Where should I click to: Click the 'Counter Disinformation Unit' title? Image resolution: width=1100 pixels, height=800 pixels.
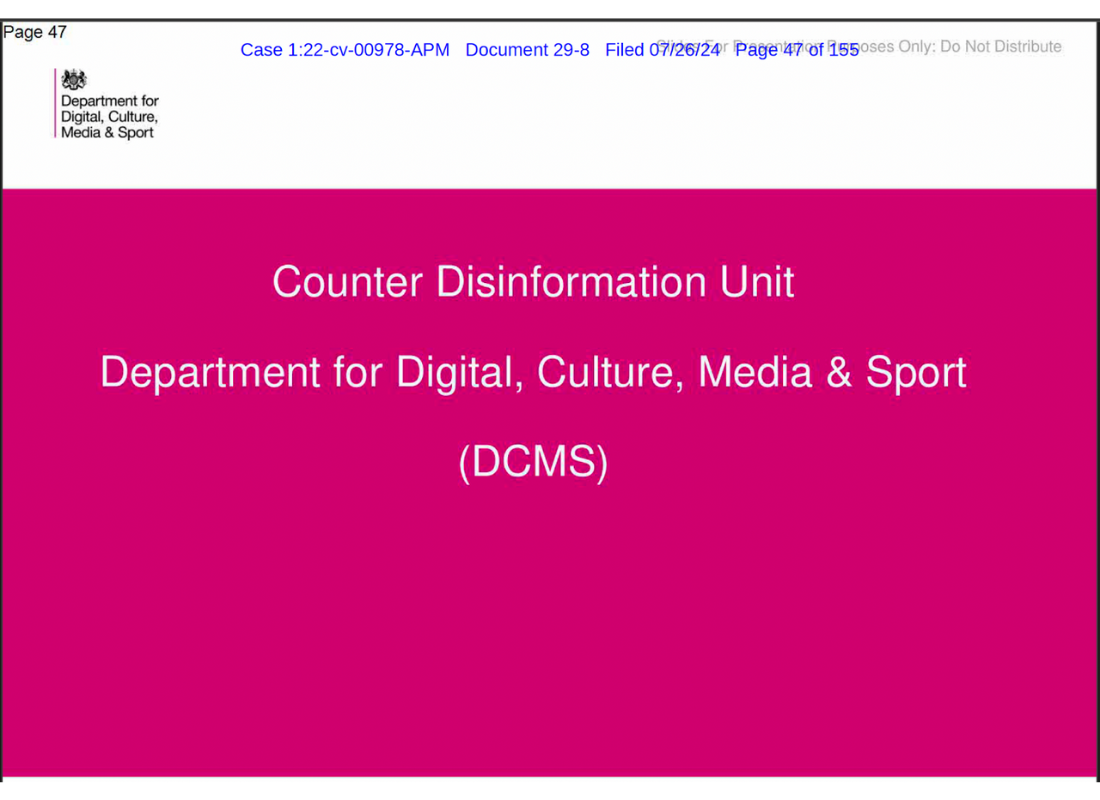pyautogui.click(x=533, y=281)
